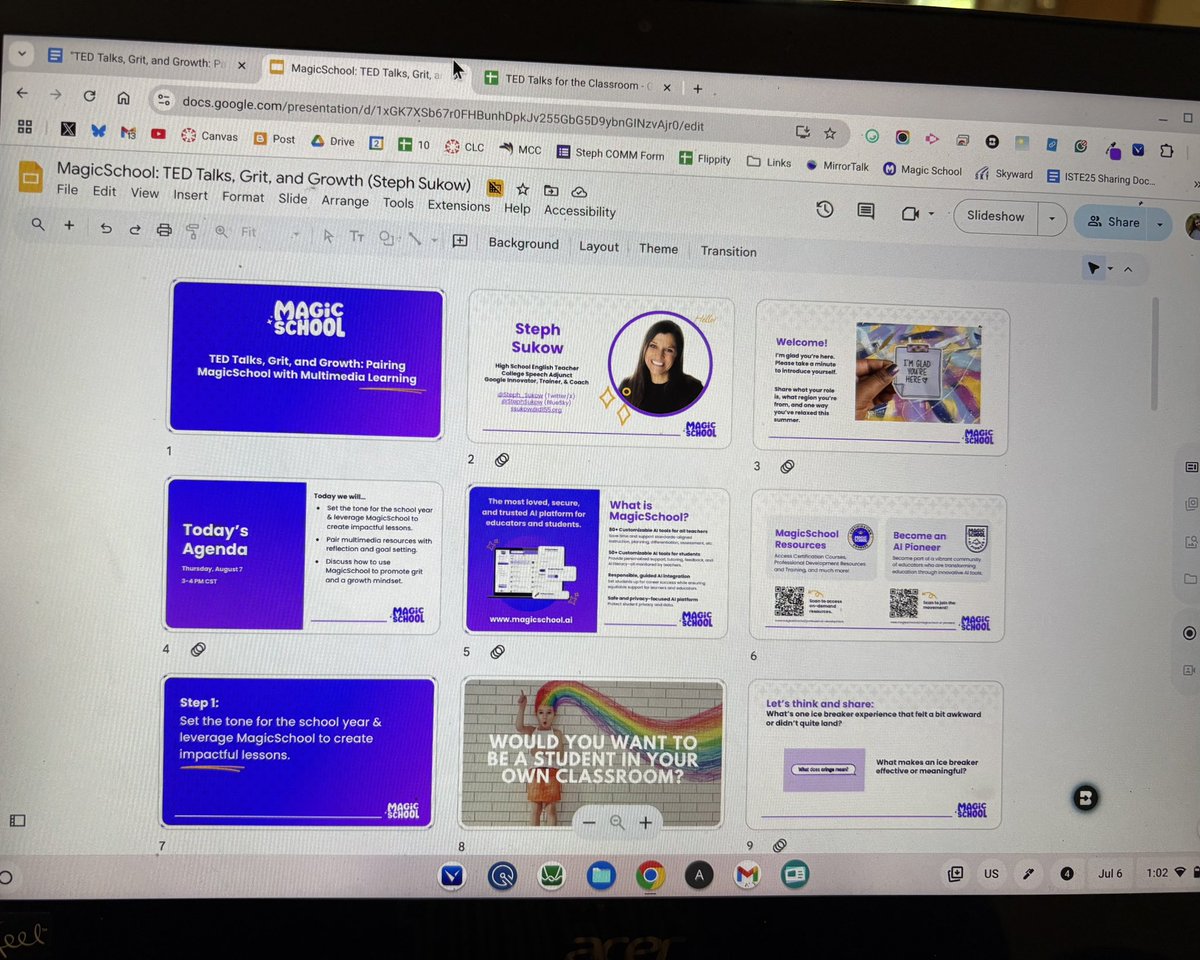Insert a shape from the toolbar

[386, 238]
